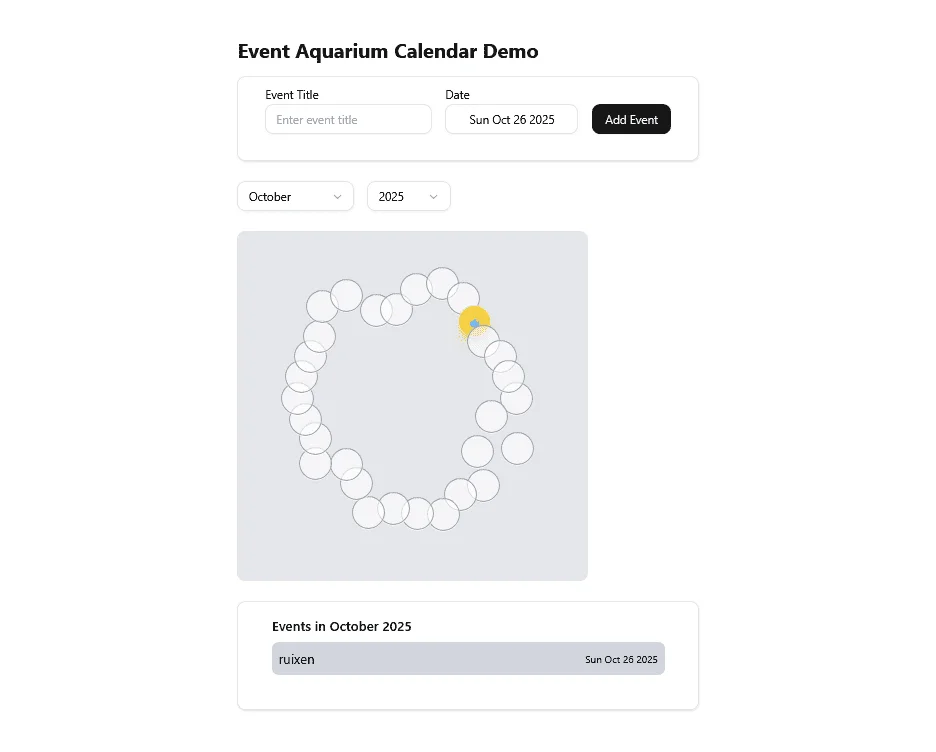Click the Enter event title field

click(x=347, y=119)
